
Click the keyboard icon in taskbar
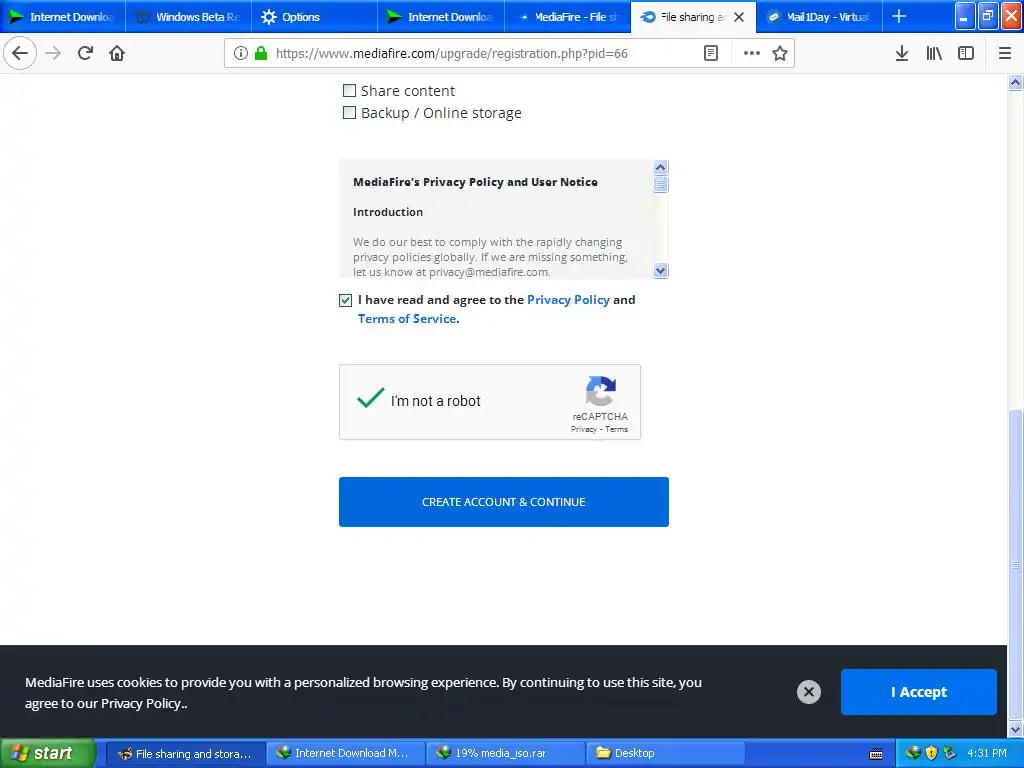pos(876,754)
